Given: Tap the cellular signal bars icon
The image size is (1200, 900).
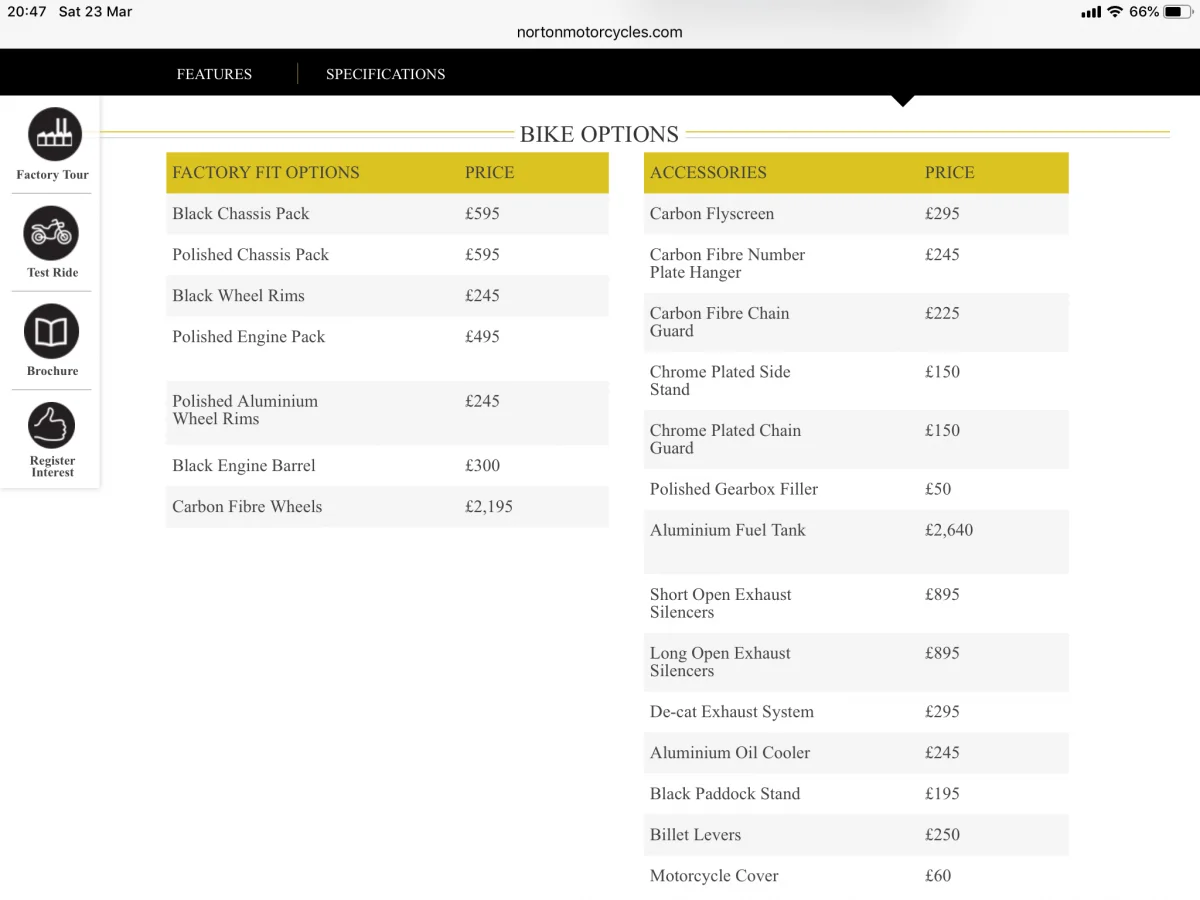Looking at the screenshot, I should (x=1090, y=12).
